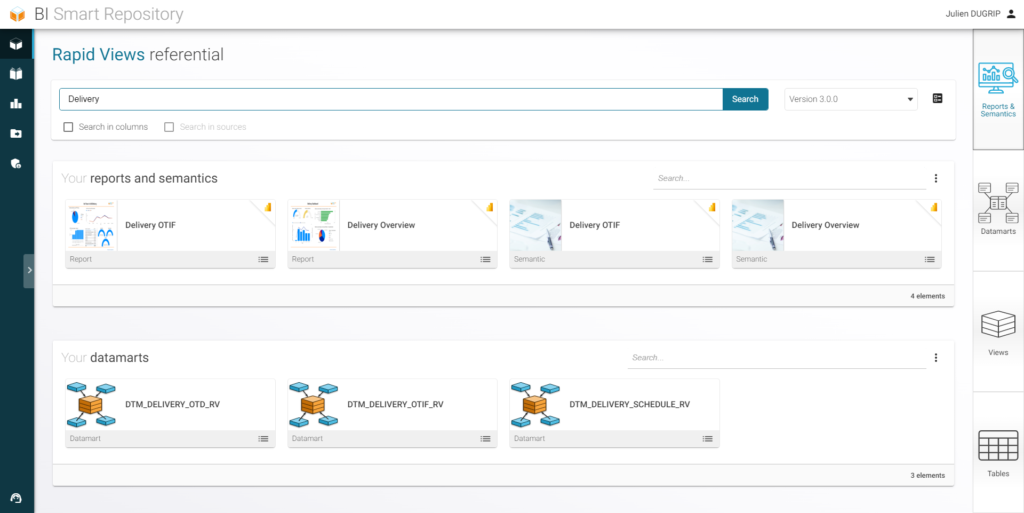Click the Rapid Views referential heading
The width and height of the screenshot is (1024, 513).
138,55
